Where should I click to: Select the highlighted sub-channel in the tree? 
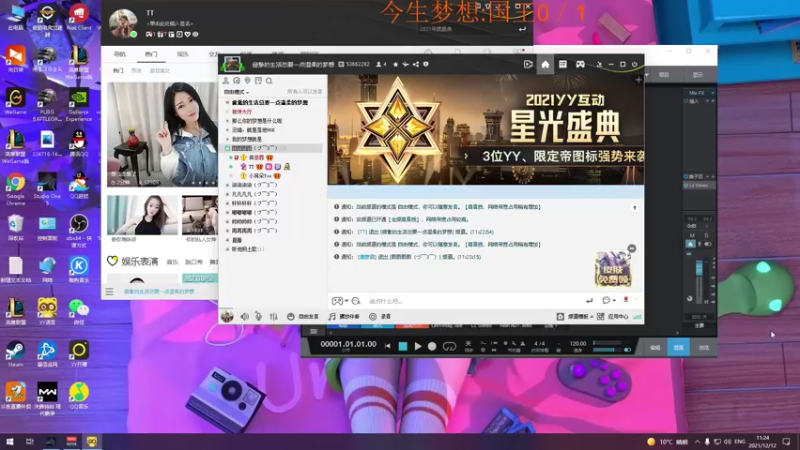(x=272, y=148)
